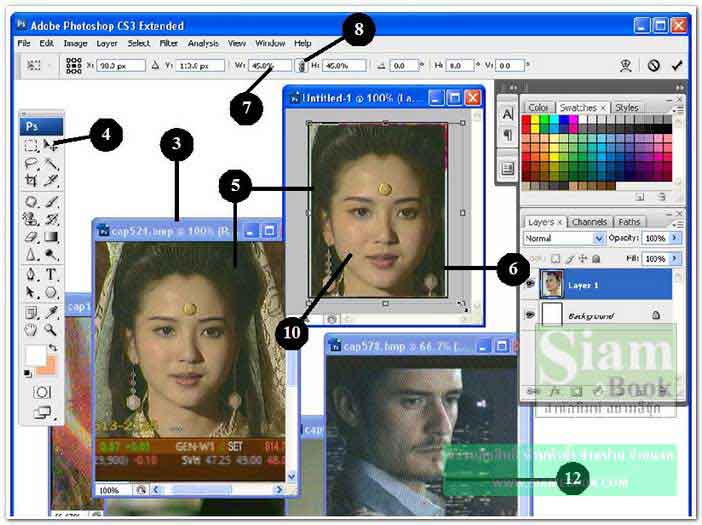Select the Crop tool
Screen dimensions: 702x525
point(31,180)
